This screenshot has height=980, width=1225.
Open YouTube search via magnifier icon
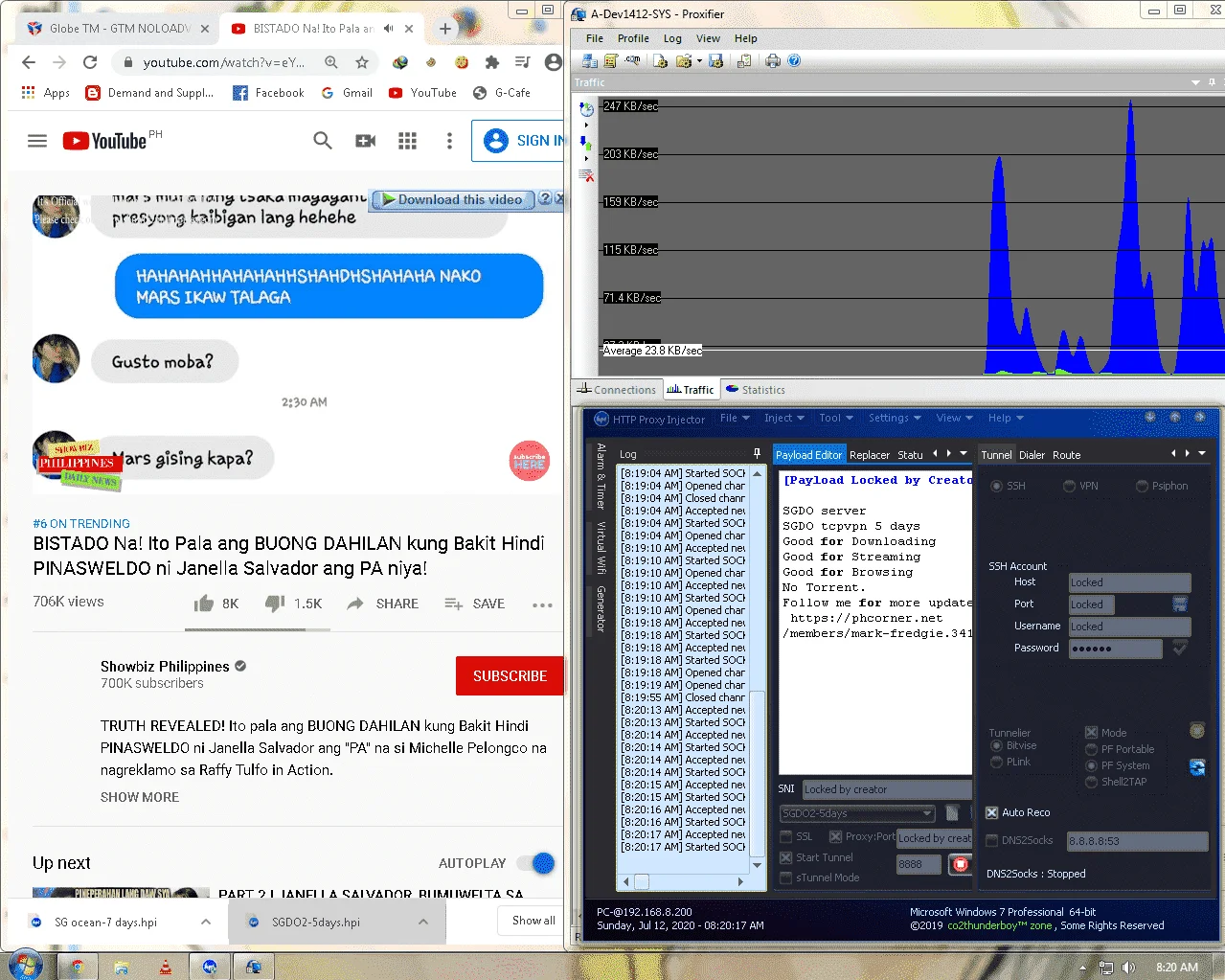coord(323,141)
